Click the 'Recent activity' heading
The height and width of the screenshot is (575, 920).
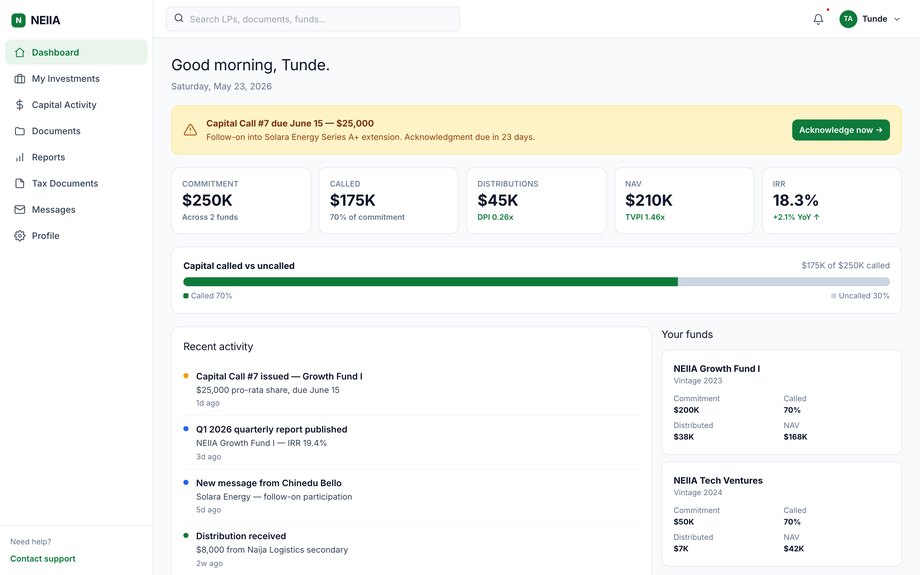pos(218,347)
